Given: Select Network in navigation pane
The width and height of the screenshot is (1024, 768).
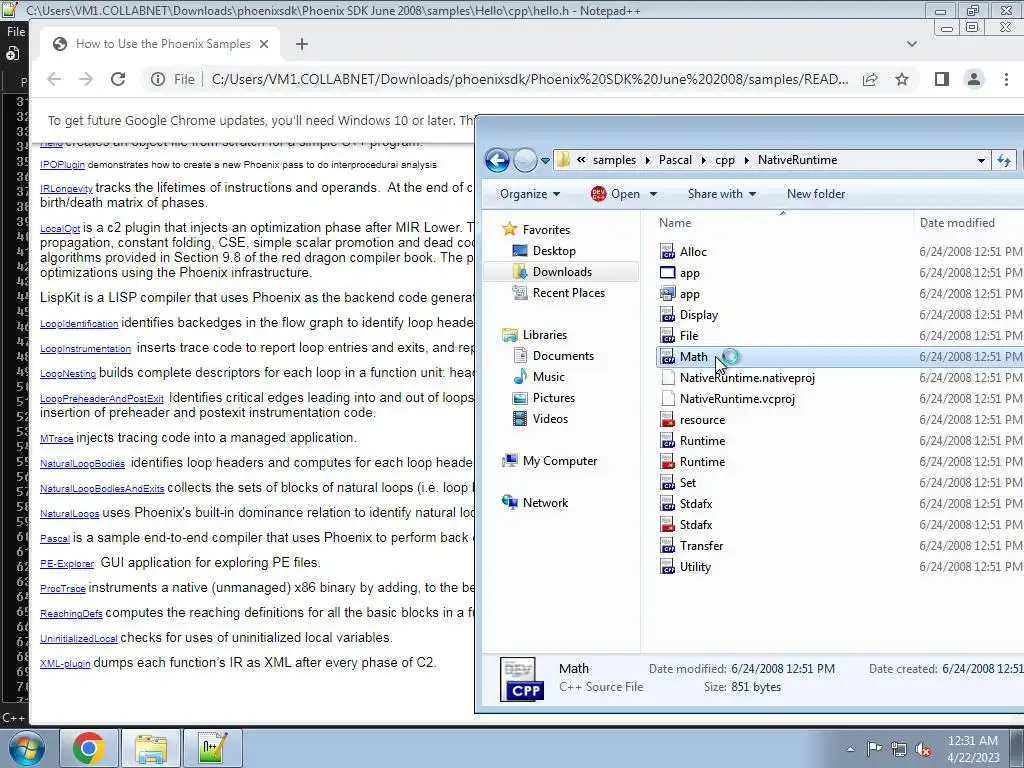Looking at the screenshot, I should [x=545, y=503].
